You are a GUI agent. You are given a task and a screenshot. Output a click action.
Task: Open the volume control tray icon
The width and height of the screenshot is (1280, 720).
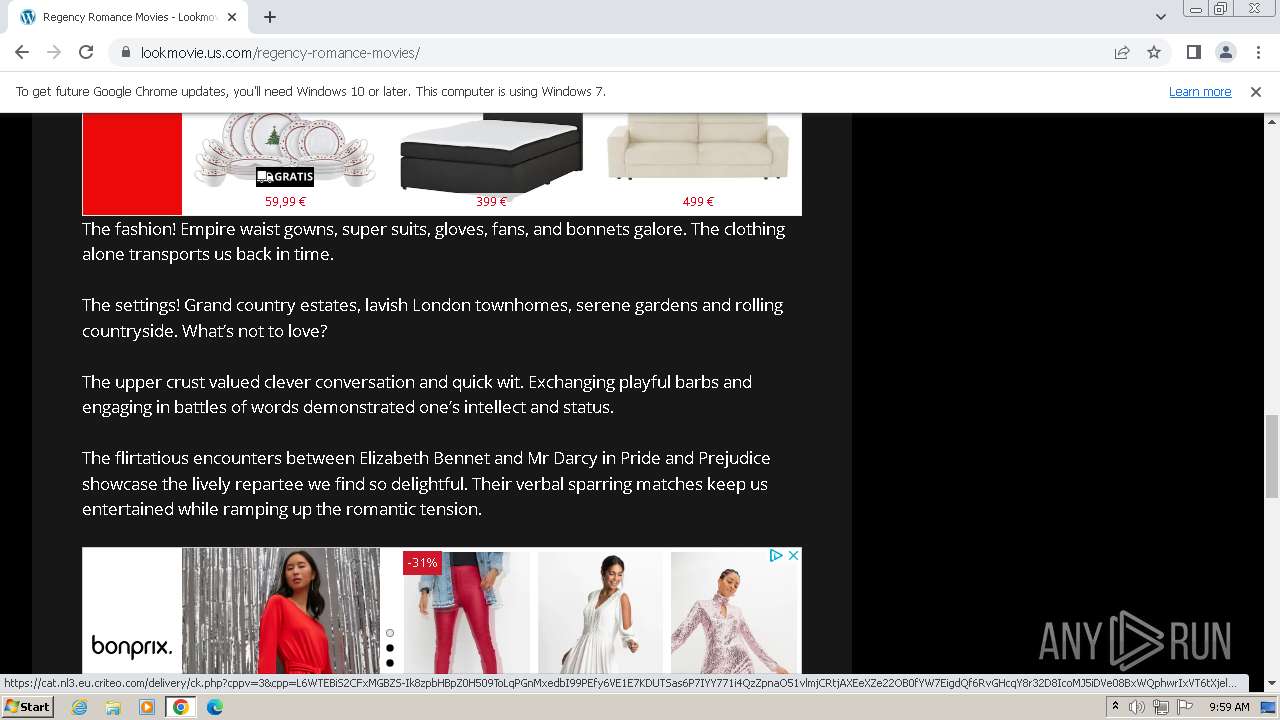[x=1137, y=707]
